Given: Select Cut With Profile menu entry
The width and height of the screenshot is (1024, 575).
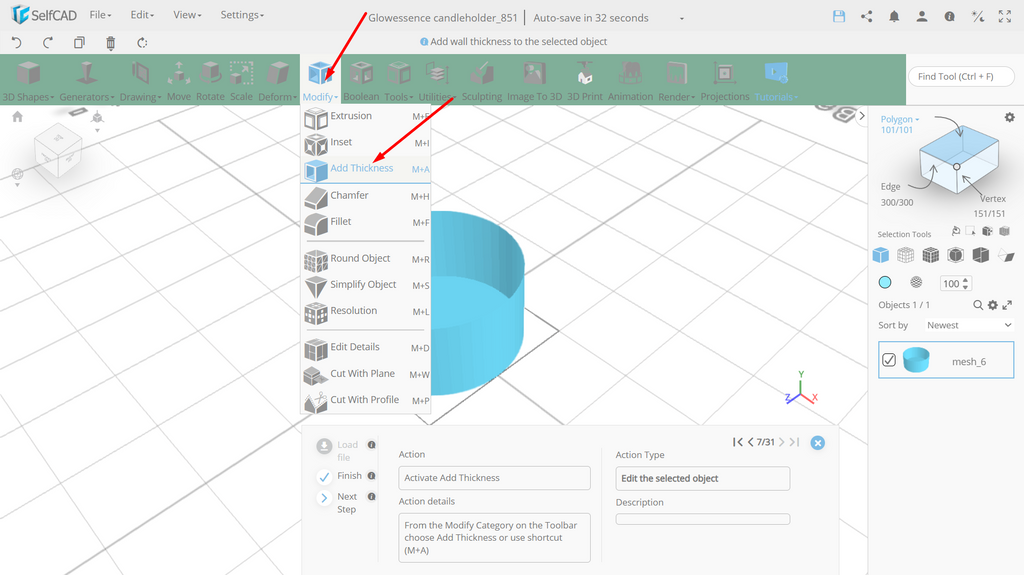Looking at the screenshot, I should coord(366,401).
